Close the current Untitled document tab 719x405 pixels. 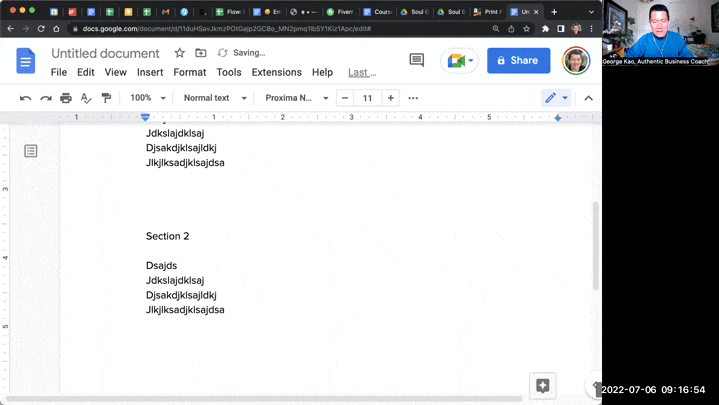(x=536, y=12)
